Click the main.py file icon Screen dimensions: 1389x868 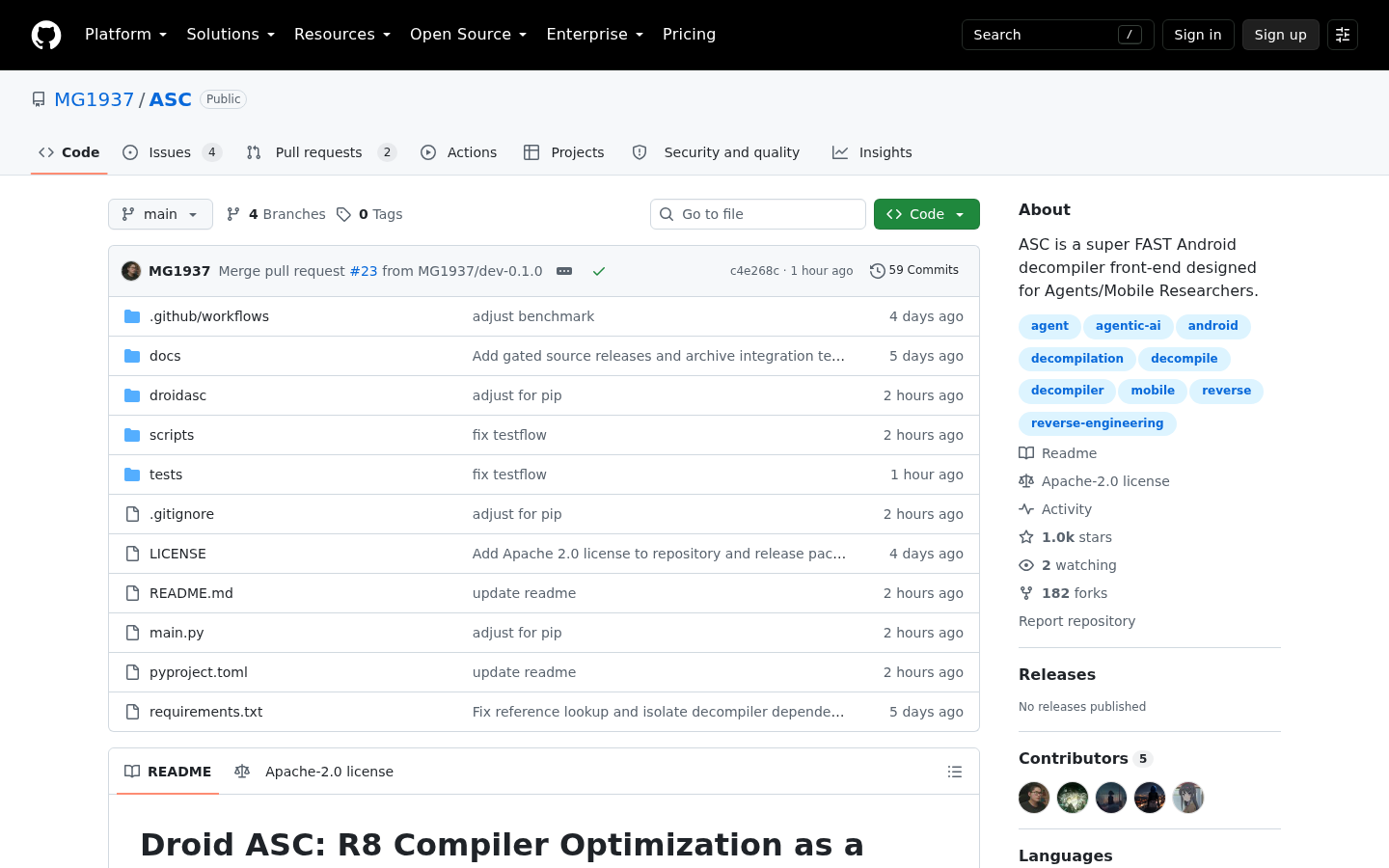point(132,633)
